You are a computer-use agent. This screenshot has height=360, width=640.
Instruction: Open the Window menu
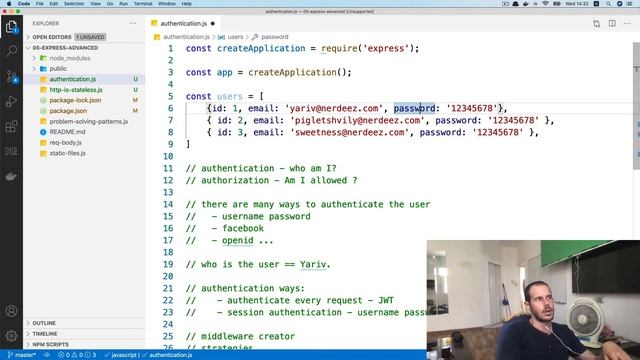point(167,4)
